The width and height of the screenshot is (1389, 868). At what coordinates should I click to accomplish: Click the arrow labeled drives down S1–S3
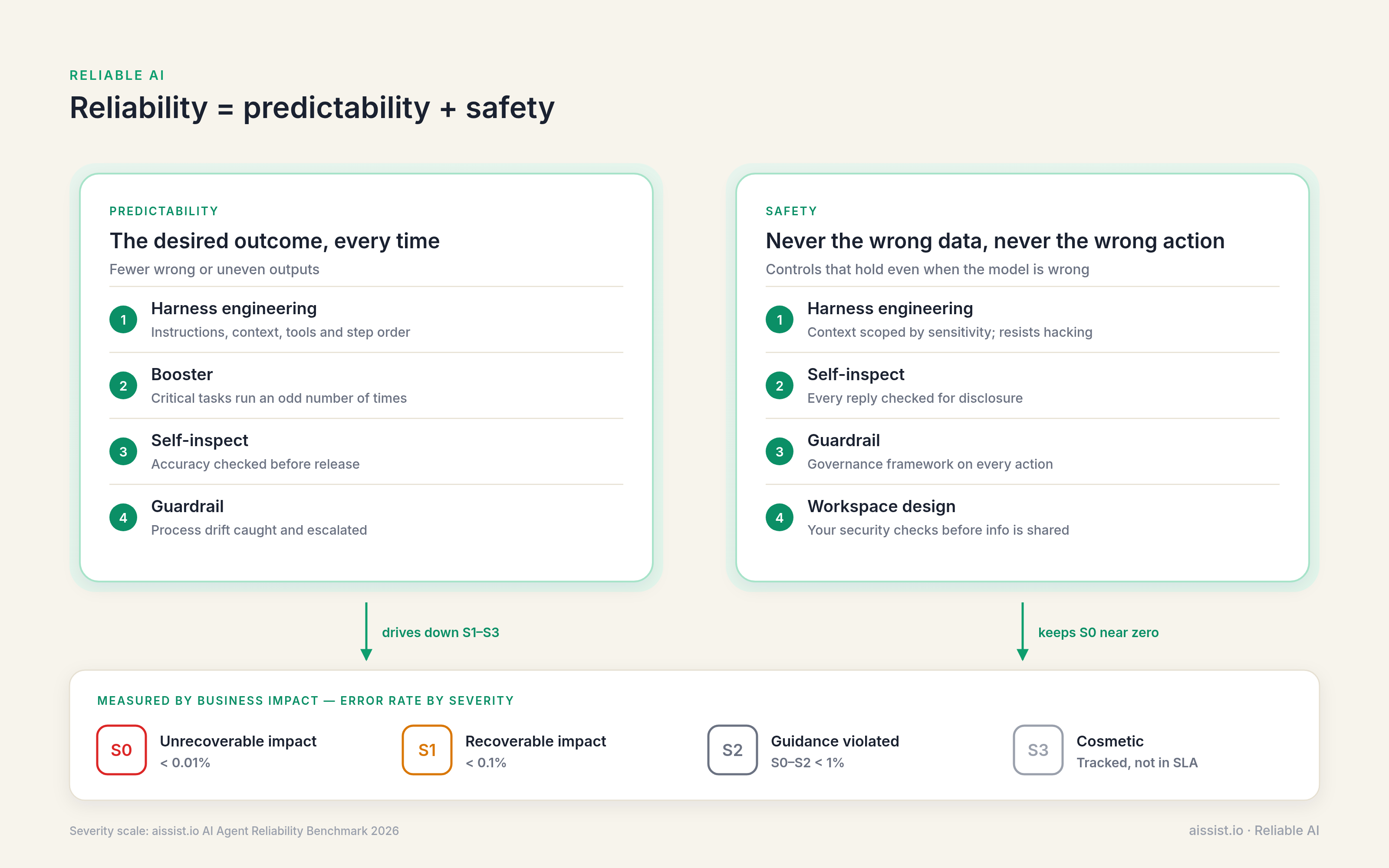(x=366, y=631)
